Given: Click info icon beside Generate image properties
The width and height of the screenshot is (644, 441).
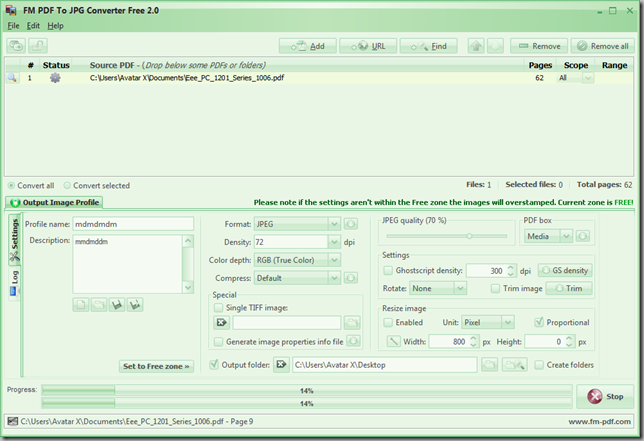Looking at the screenshot, I should coord(353,341).
